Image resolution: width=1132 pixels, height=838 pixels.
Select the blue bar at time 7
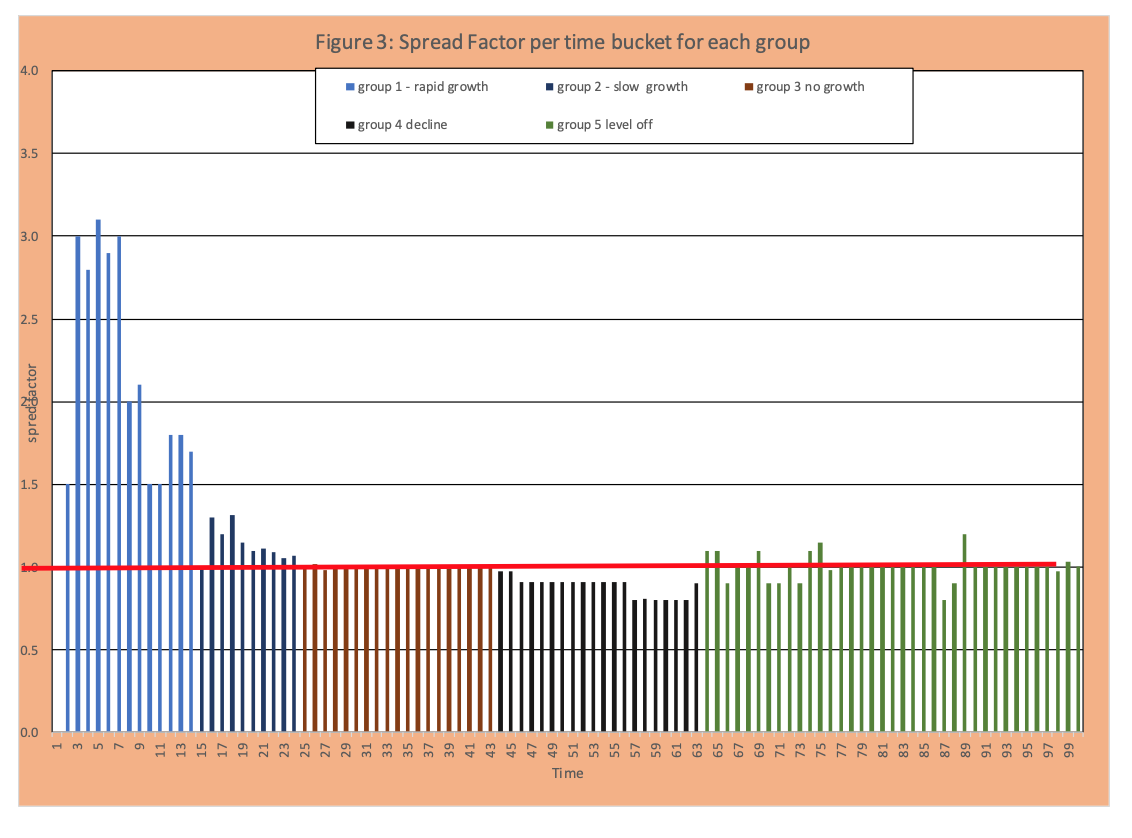119,484
